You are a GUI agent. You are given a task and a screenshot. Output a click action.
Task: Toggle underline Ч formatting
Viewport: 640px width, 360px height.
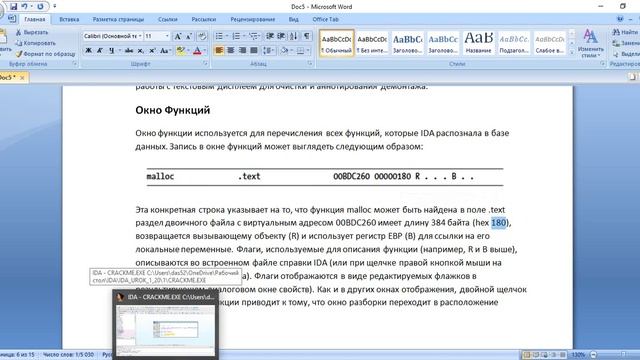[111, 51]
